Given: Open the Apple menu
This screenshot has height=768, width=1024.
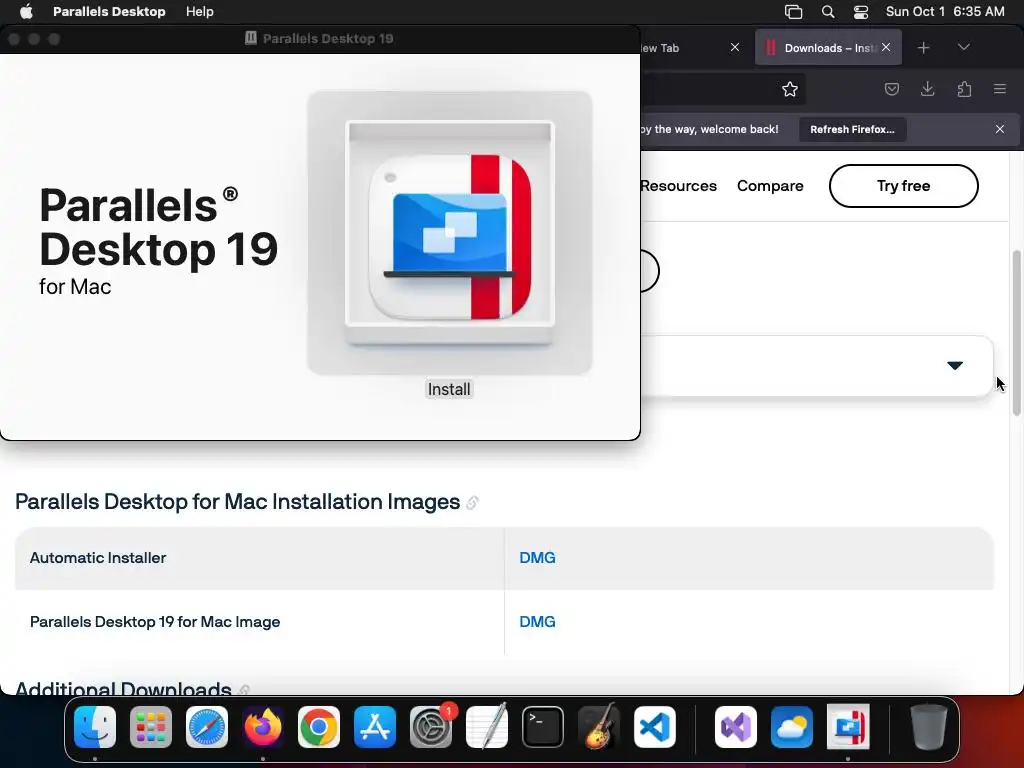Looking at the screenshot, I should pyautogui.click(x=26, y=11).
